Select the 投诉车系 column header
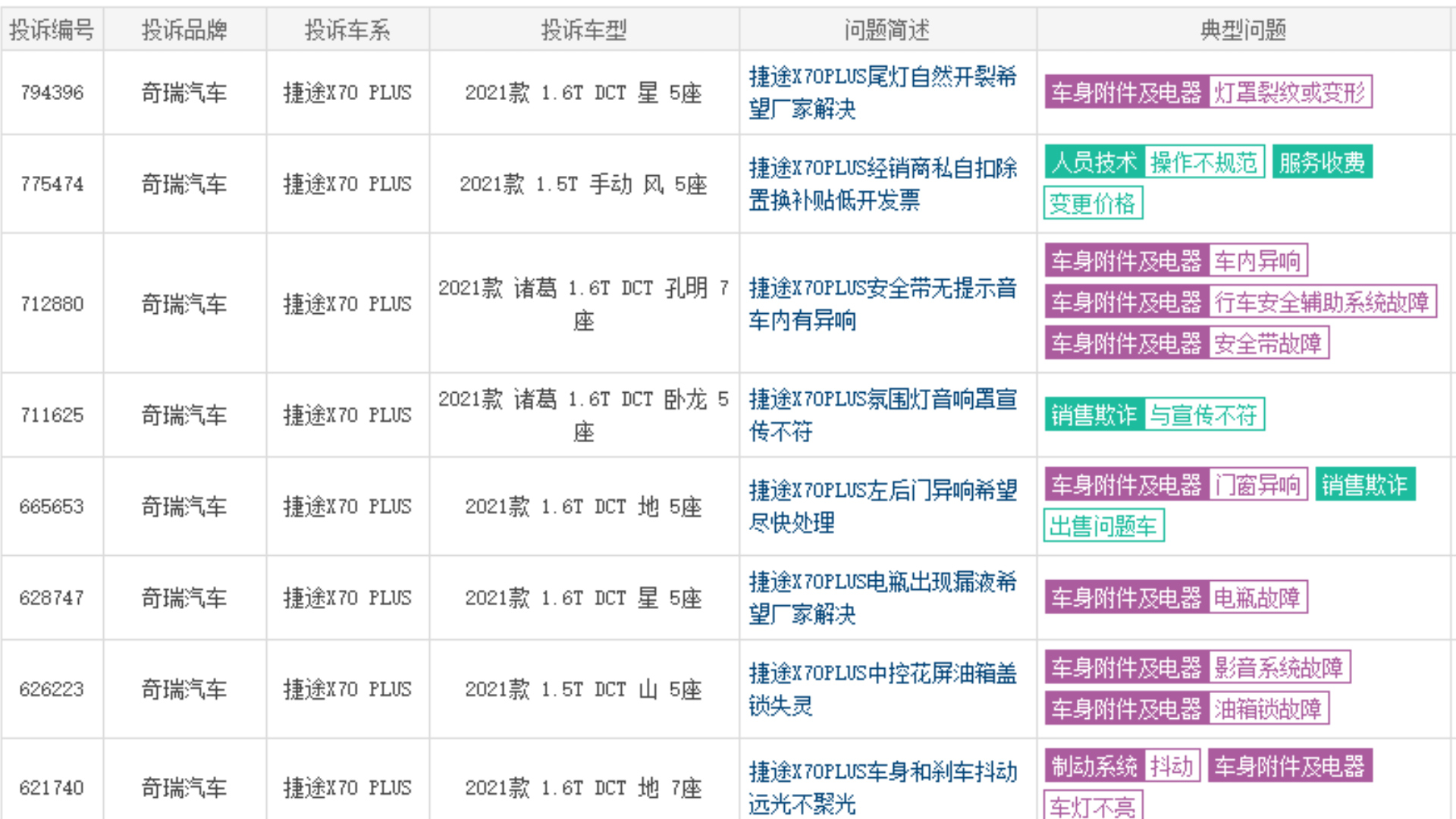This screenshot has height=819, width=1456. tap(347, 30)
